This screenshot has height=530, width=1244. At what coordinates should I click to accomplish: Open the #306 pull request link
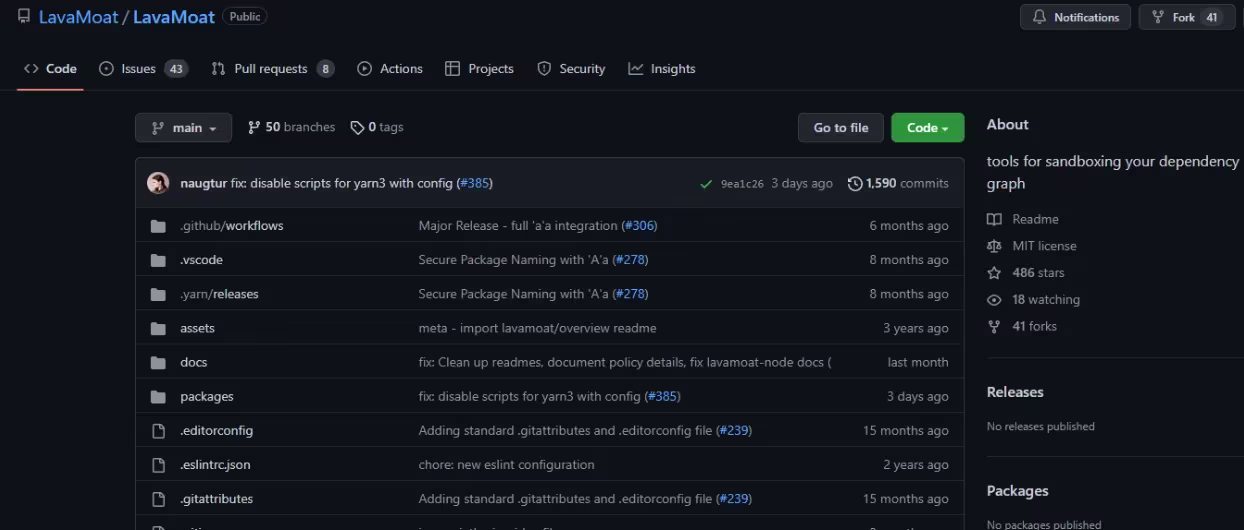639,226
